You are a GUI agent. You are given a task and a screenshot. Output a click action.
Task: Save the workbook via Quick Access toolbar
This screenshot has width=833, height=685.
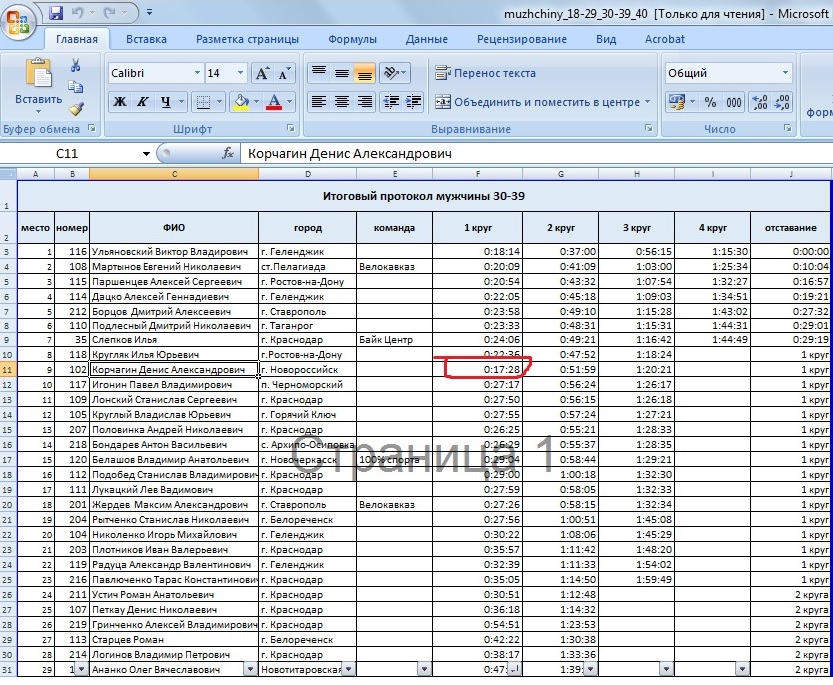[56, 13]
